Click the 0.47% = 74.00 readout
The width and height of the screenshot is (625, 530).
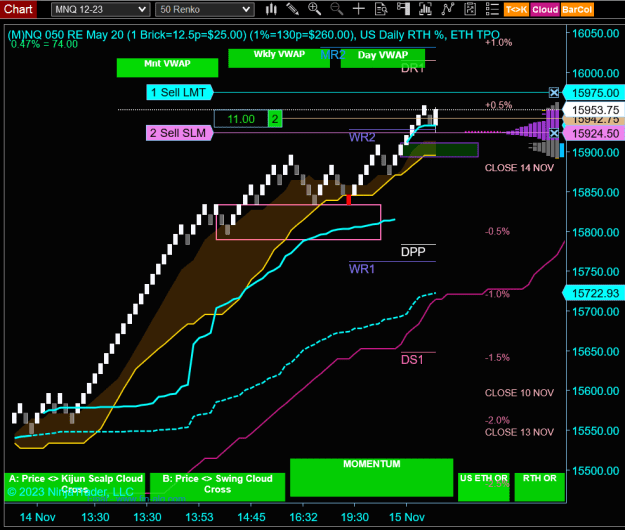(44, 44)
